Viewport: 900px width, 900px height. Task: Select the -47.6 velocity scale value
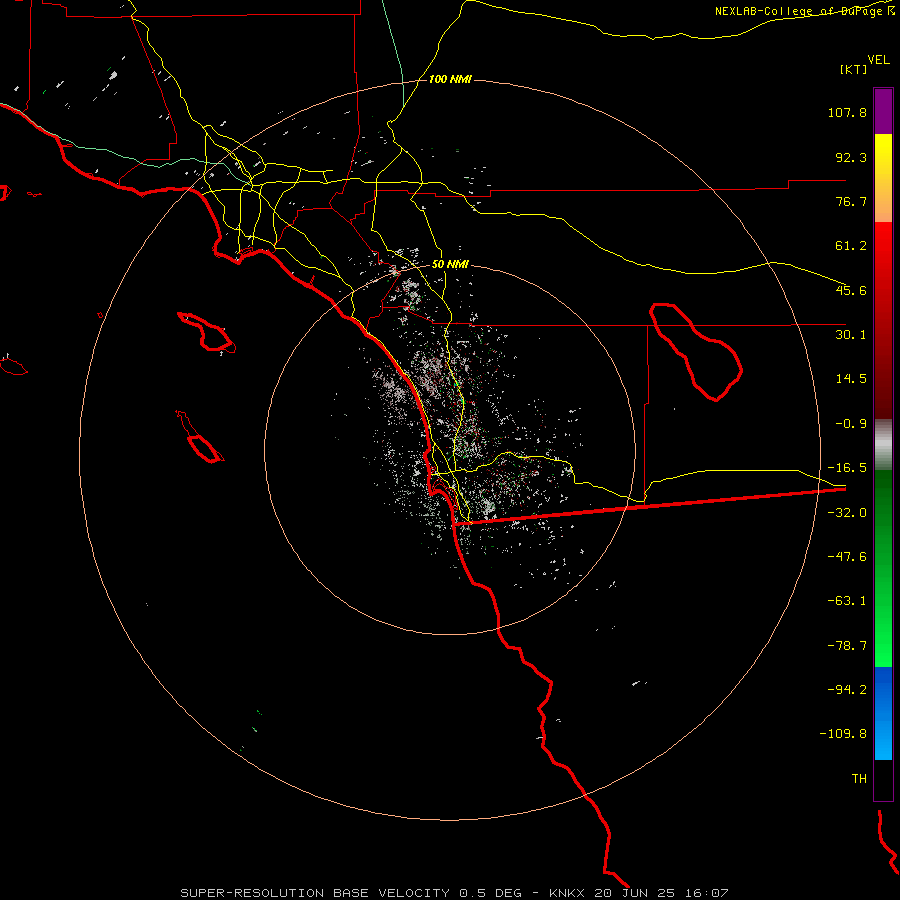pyautogui.click(x=847, y=557)
